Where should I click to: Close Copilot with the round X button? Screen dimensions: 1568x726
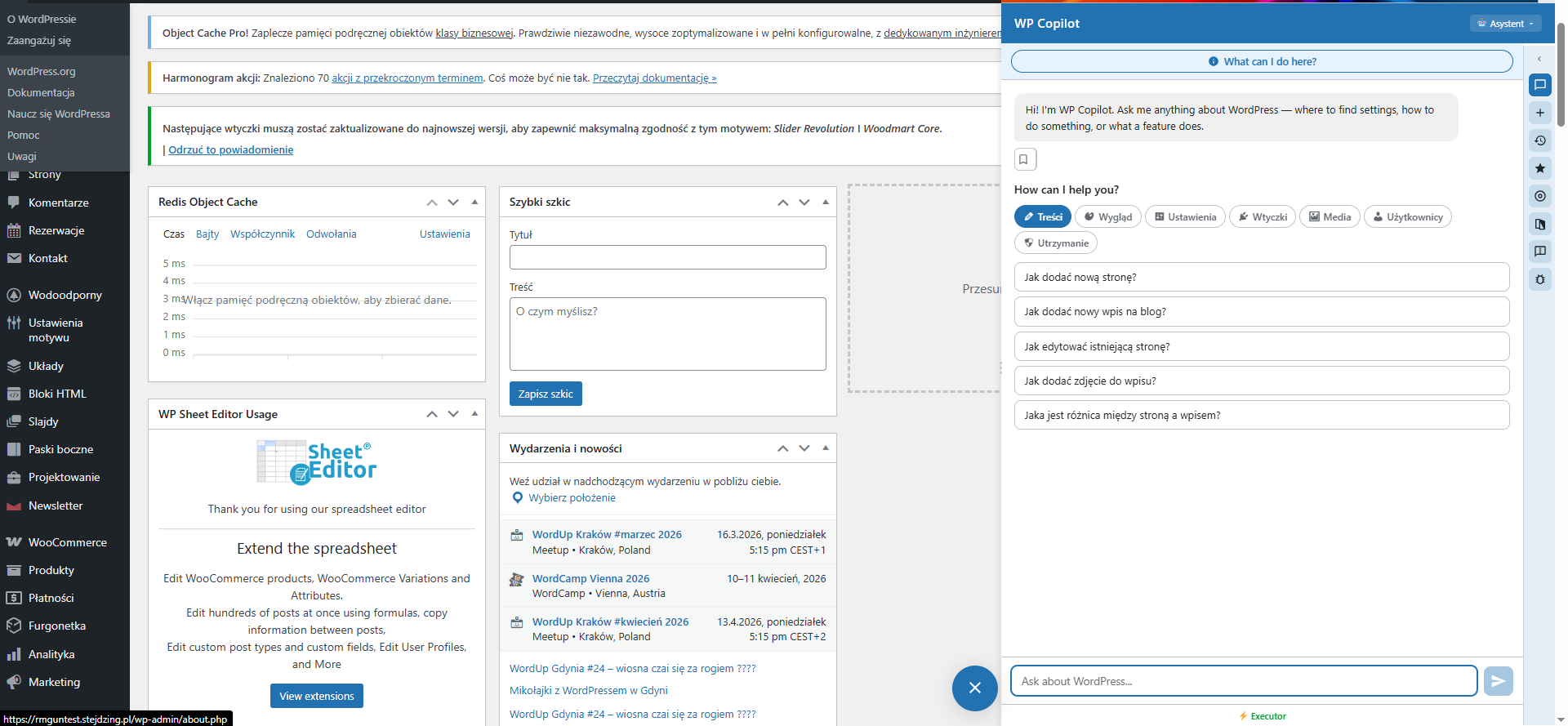pos(974,688)
